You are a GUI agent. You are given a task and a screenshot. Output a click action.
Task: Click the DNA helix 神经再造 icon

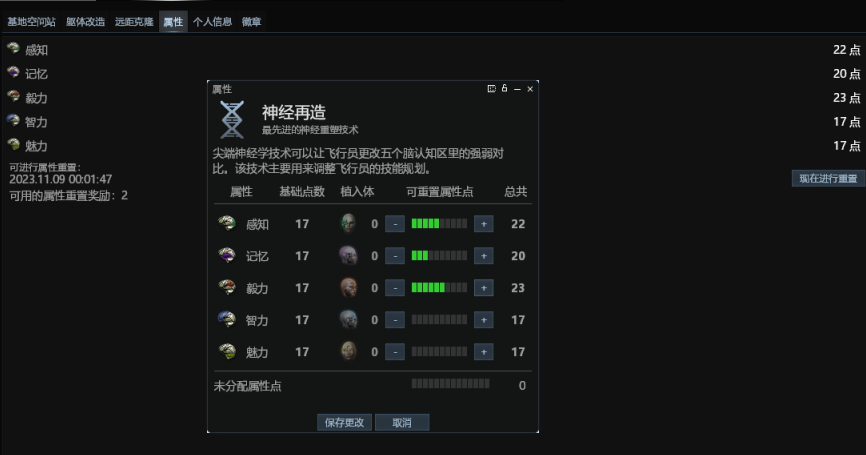tap(232, 119)
